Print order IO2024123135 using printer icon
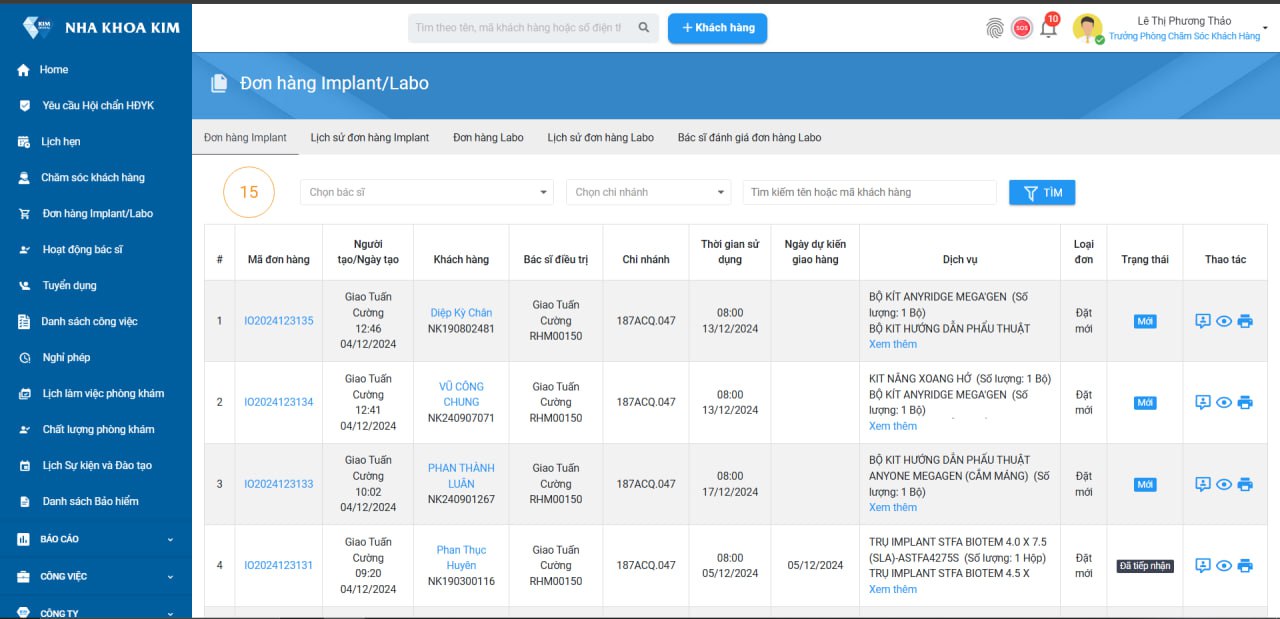 coord(1245,321)
